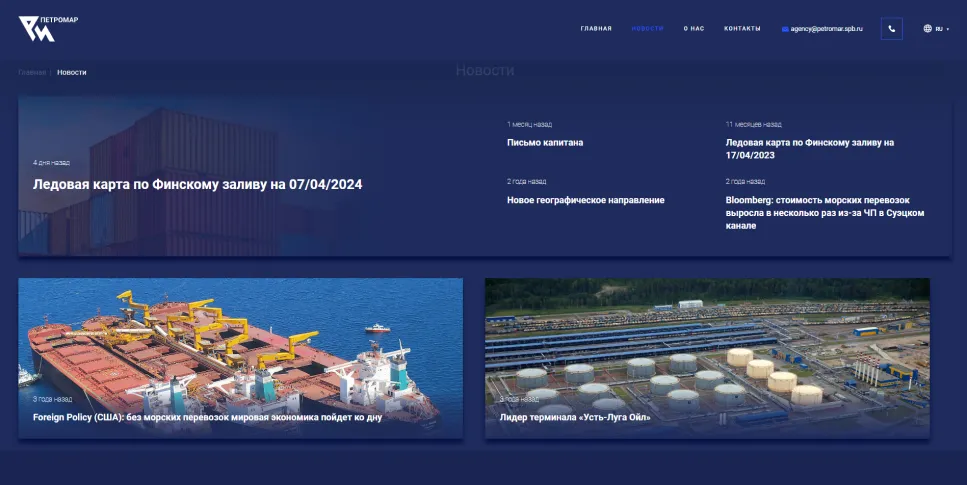Click the envelope icon beside the email
Viewport: 967px width, 485px height.
pos(785,29)
